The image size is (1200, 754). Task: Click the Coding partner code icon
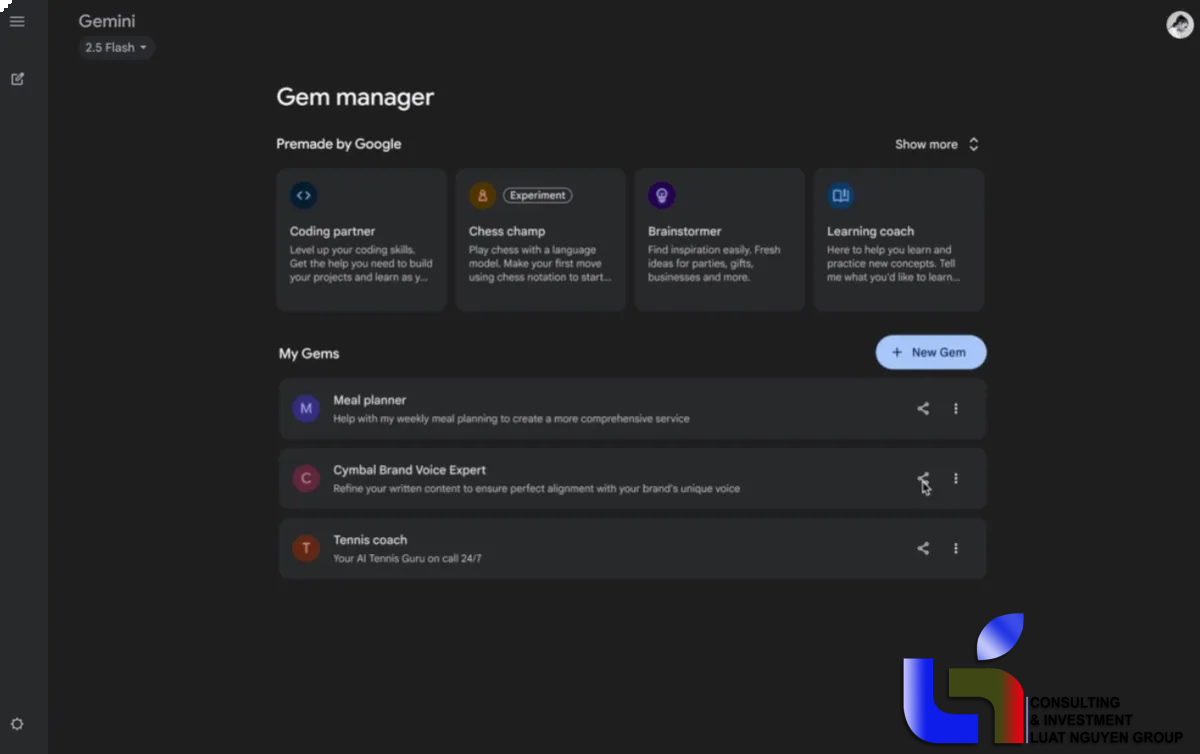point(304,196)
